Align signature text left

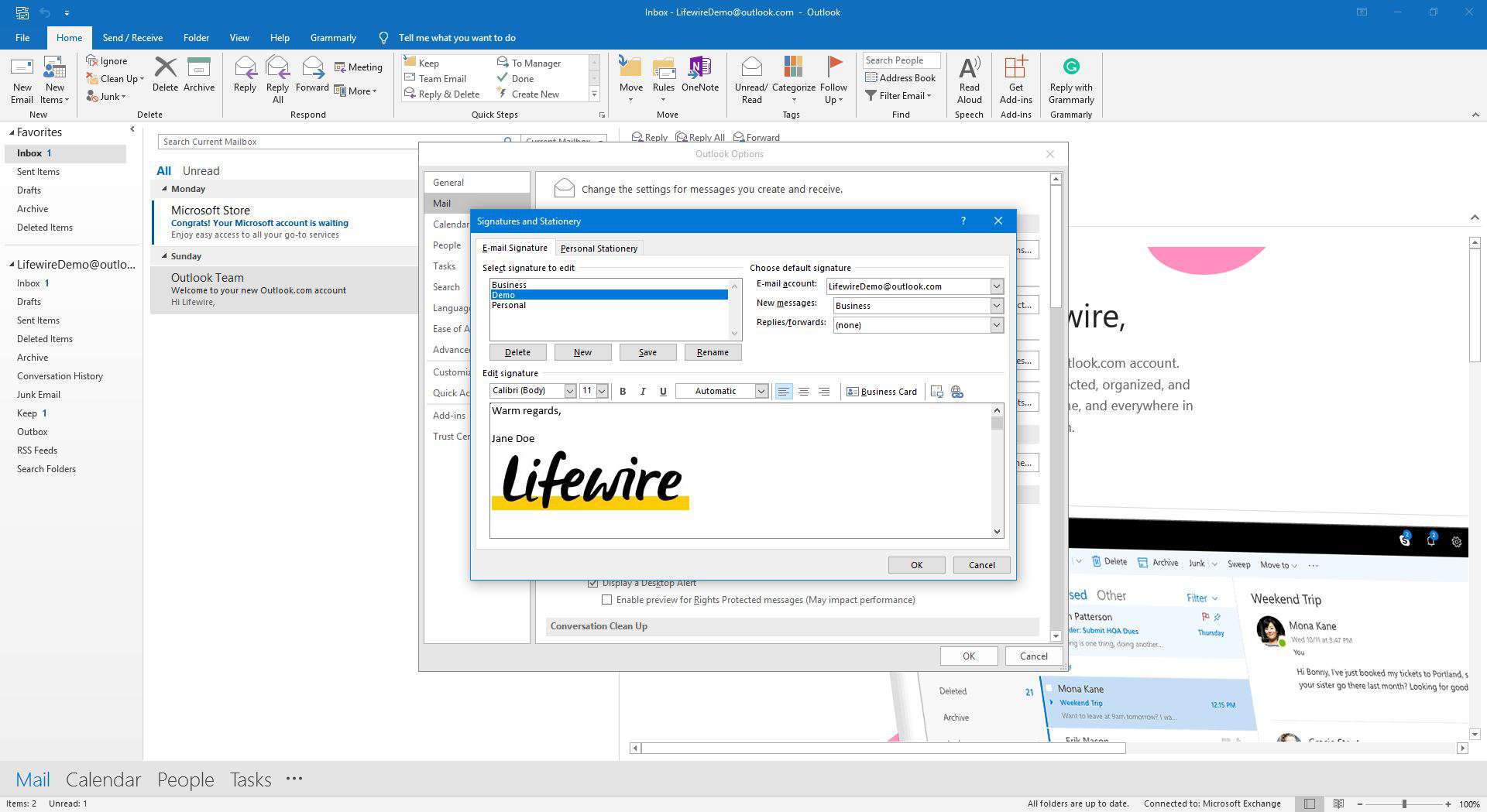point(784,392)
